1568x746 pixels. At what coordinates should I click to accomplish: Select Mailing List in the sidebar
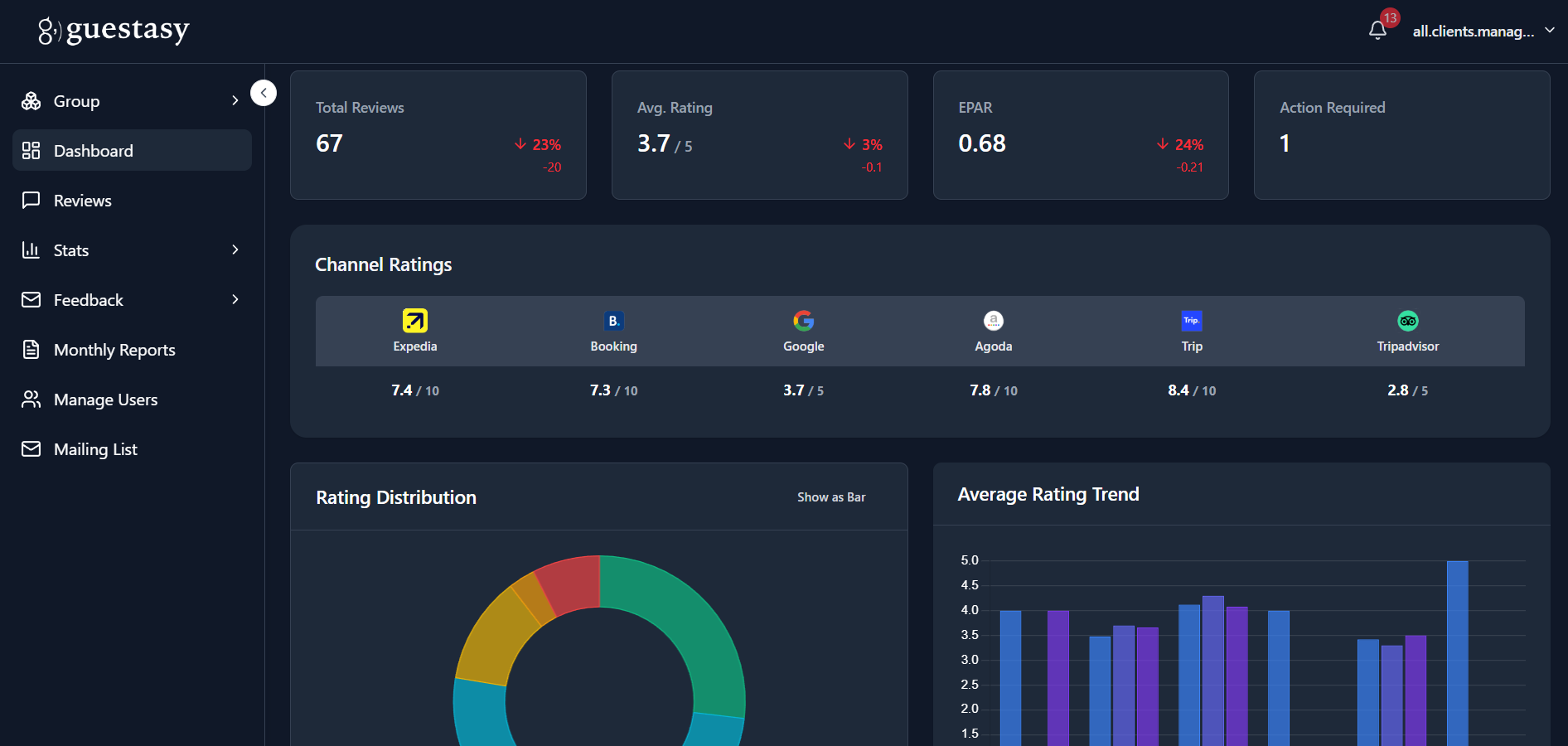pyautogui.click(x=95, y=449)
